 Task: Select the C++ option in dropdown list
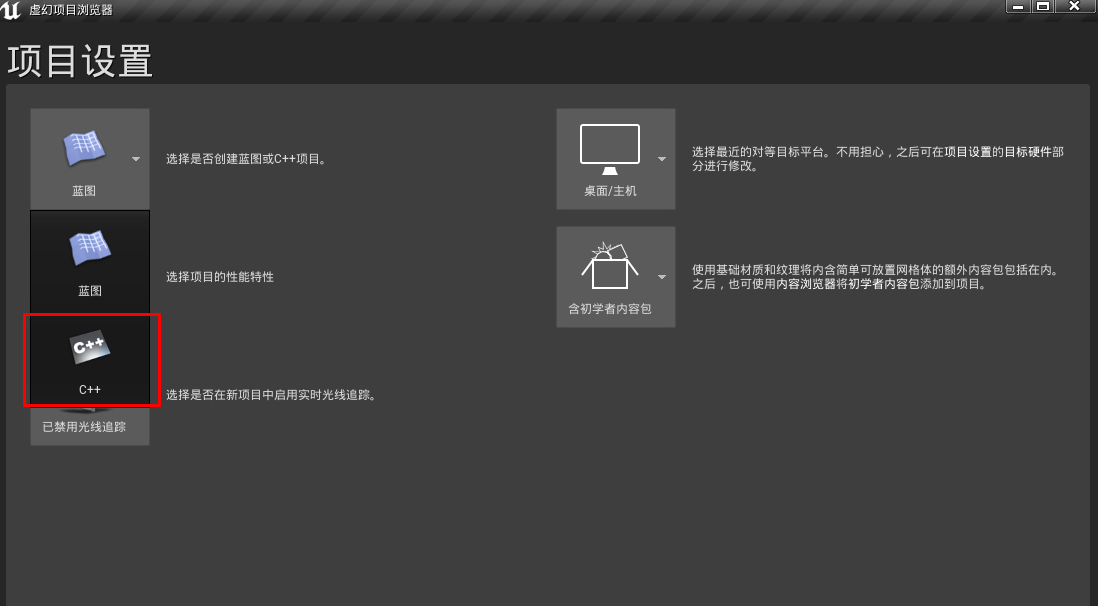click(90, 359)
